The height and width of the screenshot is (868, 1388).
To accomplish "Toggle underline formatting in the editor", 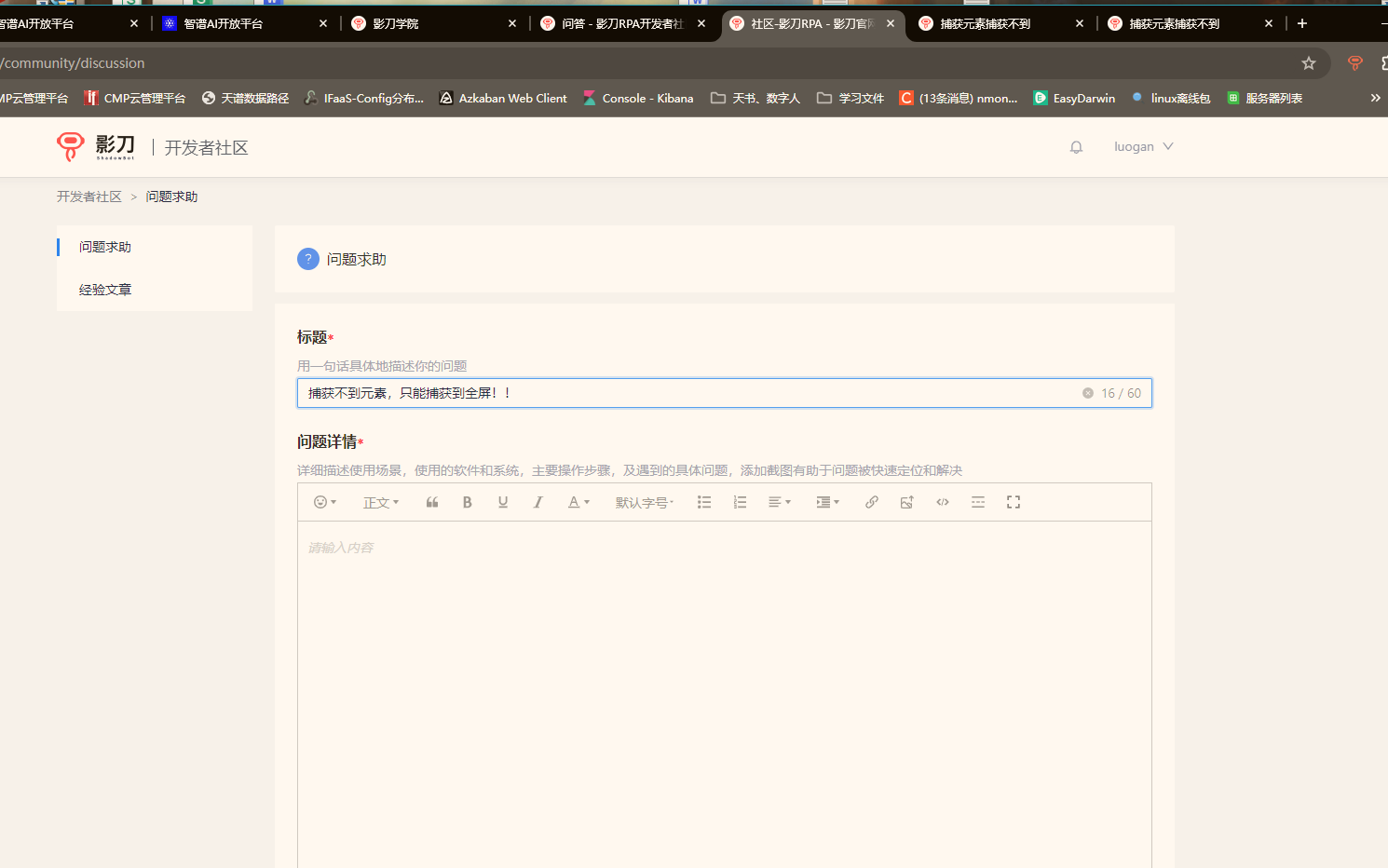I will pos(503,502).
